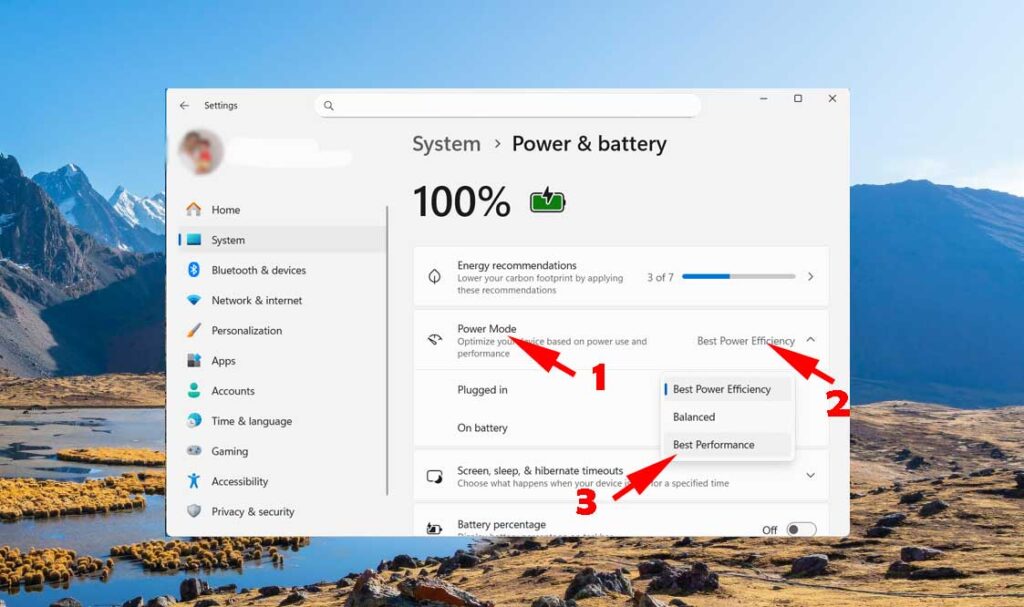
Task: Collapse the Power Mode section chevron
Action: coord(810,340)
